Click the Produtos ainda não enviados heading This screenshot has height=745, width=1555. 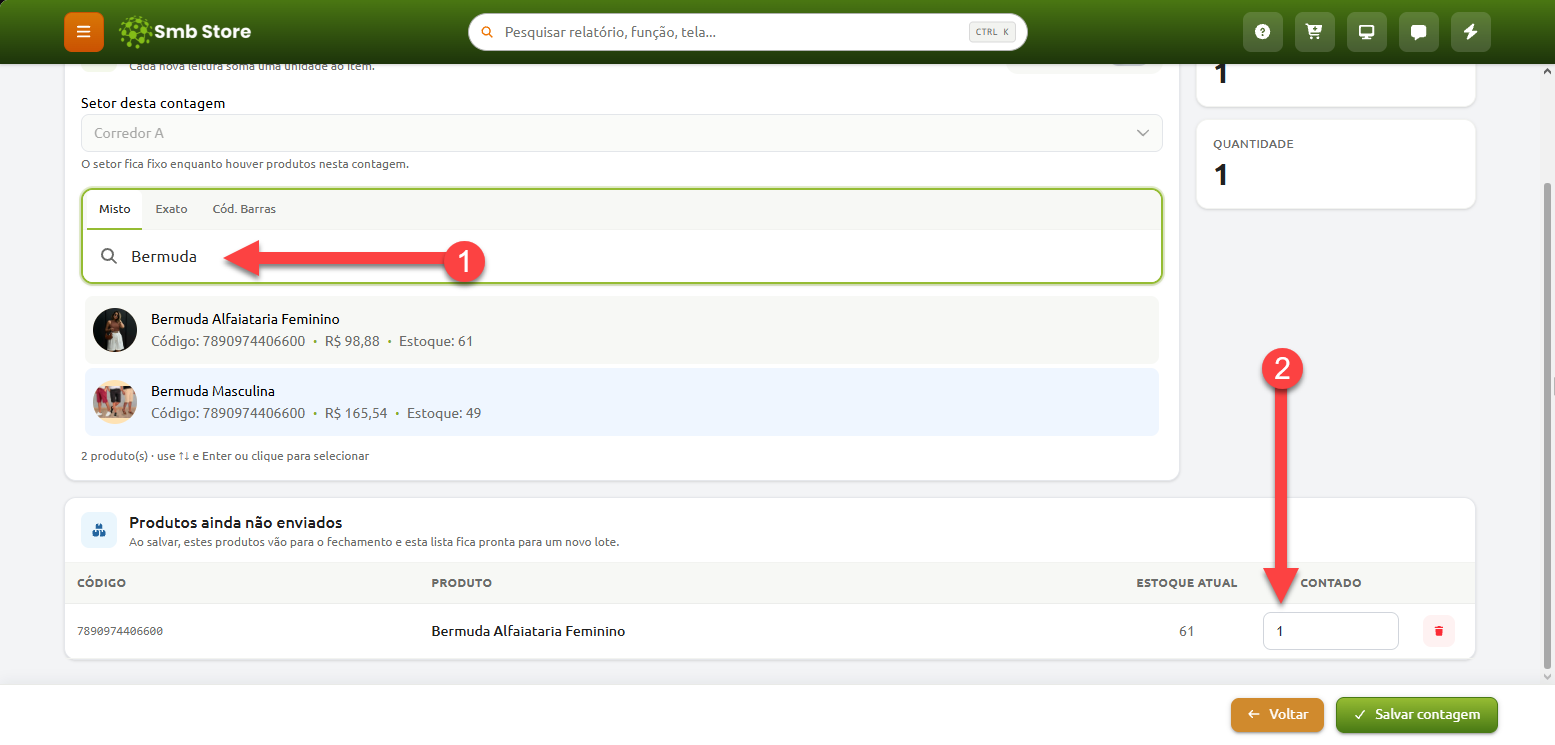tap(236, 522)
